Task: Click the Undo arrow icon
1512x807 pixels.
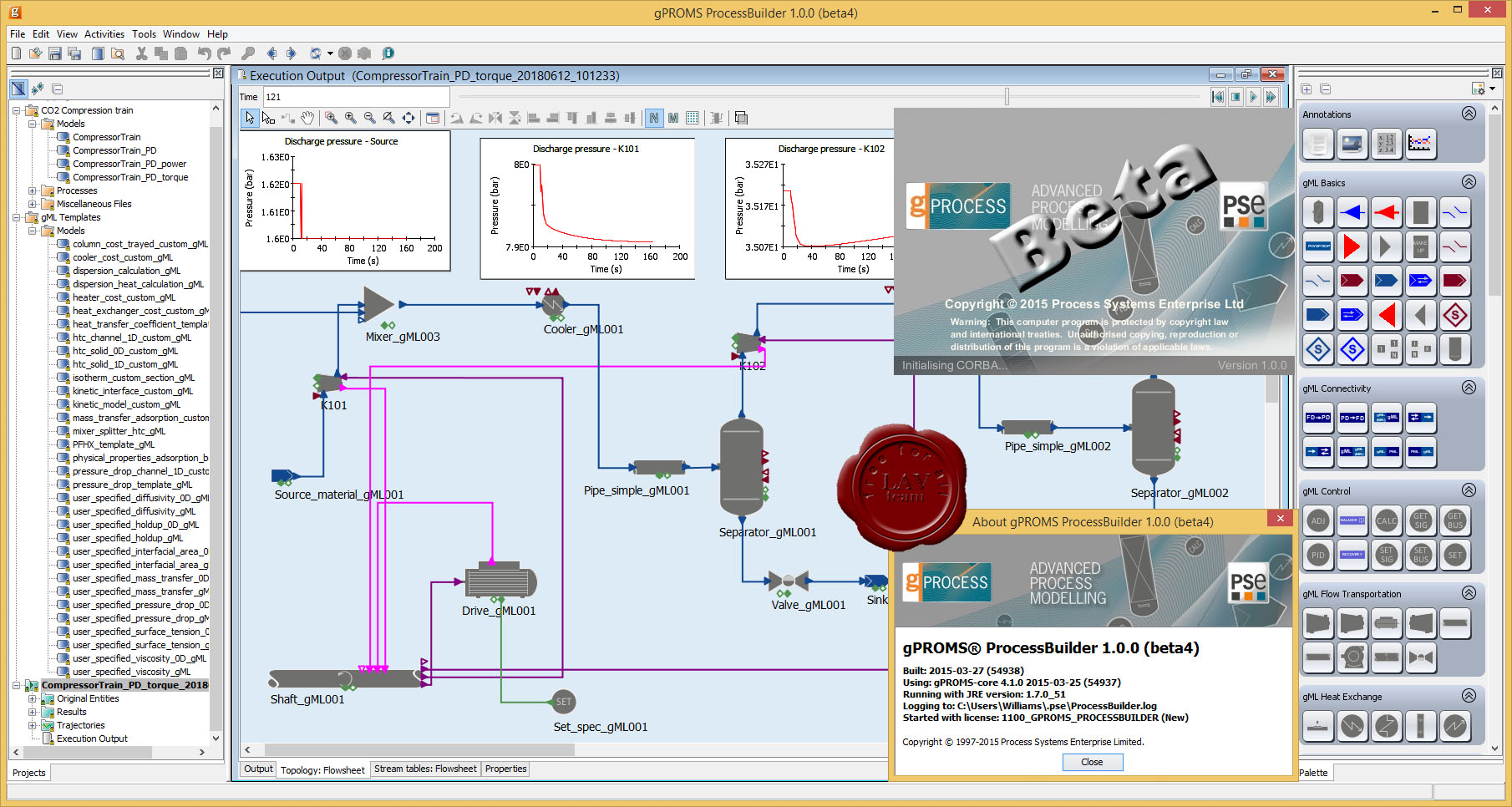Action: 204,53
